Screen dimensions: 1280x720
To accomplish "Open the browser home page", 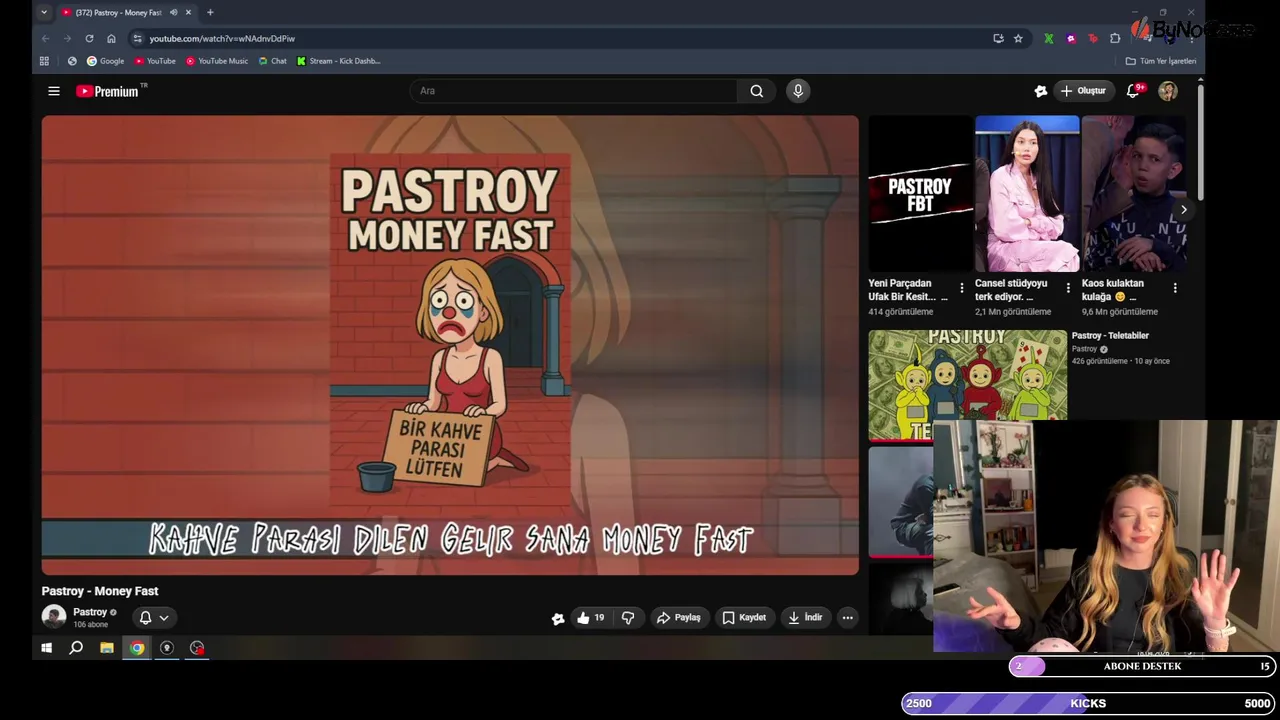I will (111, 38).
